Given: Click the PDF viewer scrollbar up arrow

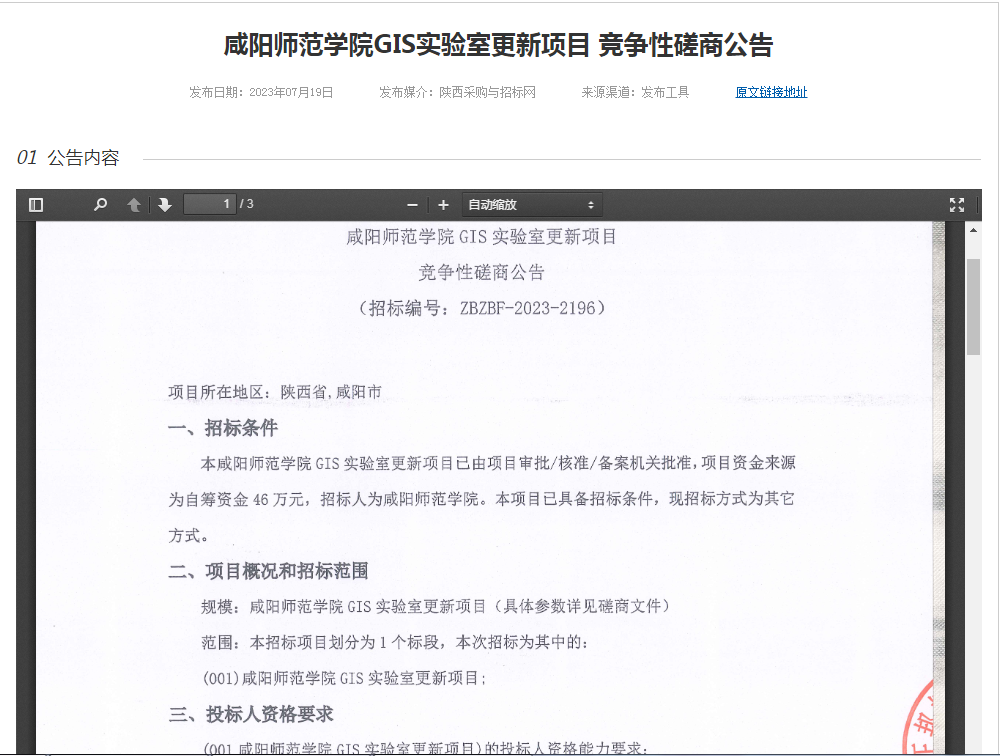Looking at the screenshot, I should [x=973, y=230].
